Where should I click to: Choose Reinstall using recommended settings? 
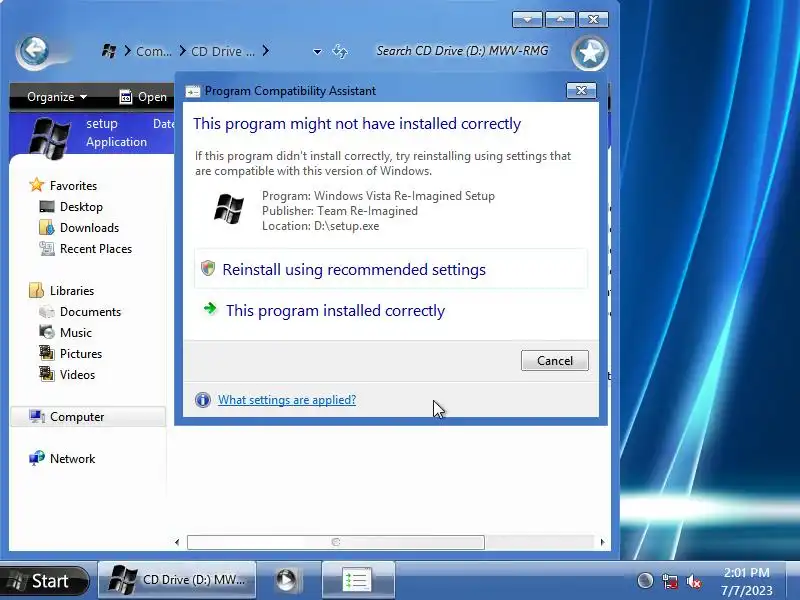coord(391,269)
